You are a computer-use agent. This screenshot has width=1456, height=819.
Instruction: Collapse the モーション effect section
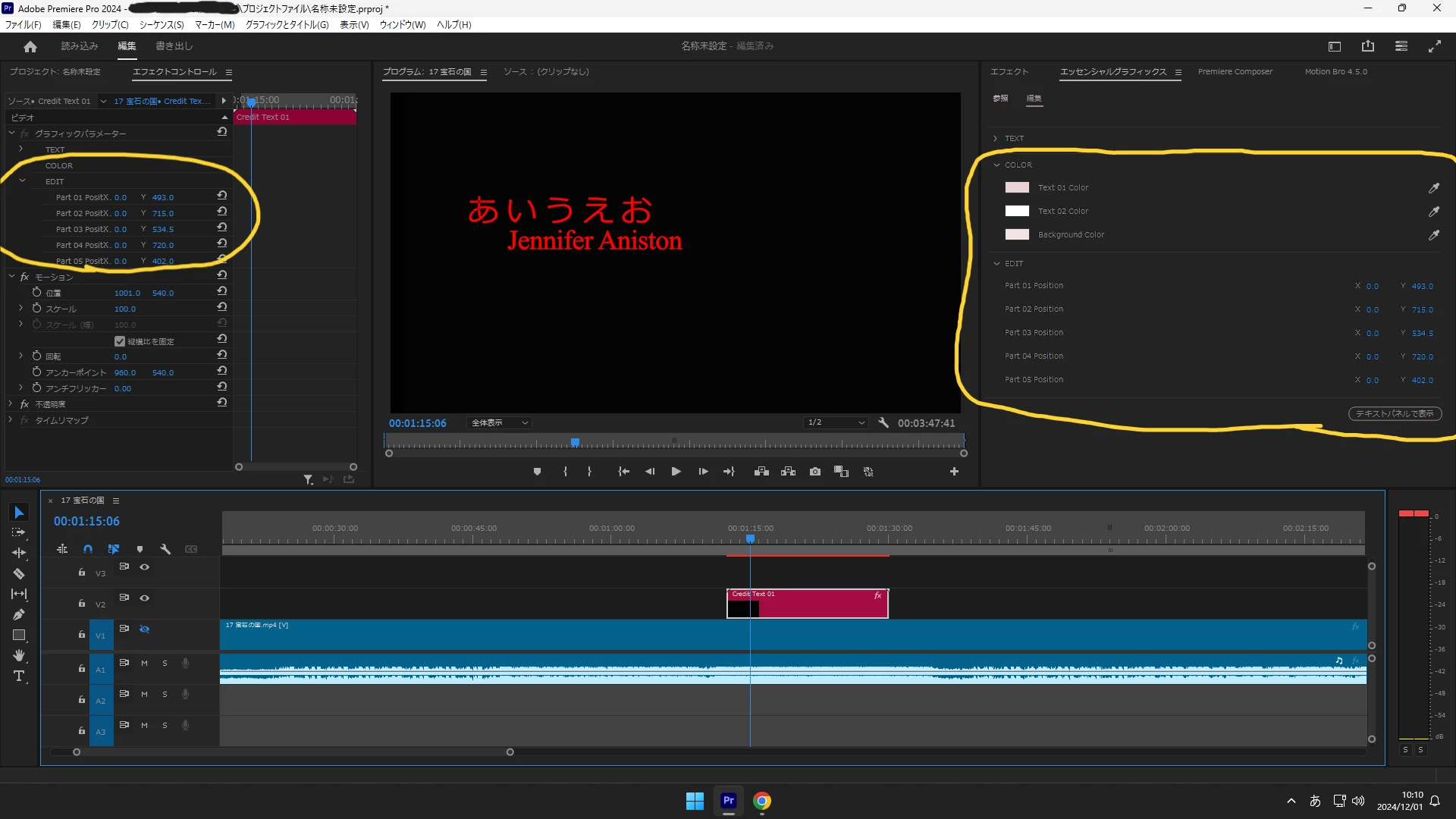point(11,277)
